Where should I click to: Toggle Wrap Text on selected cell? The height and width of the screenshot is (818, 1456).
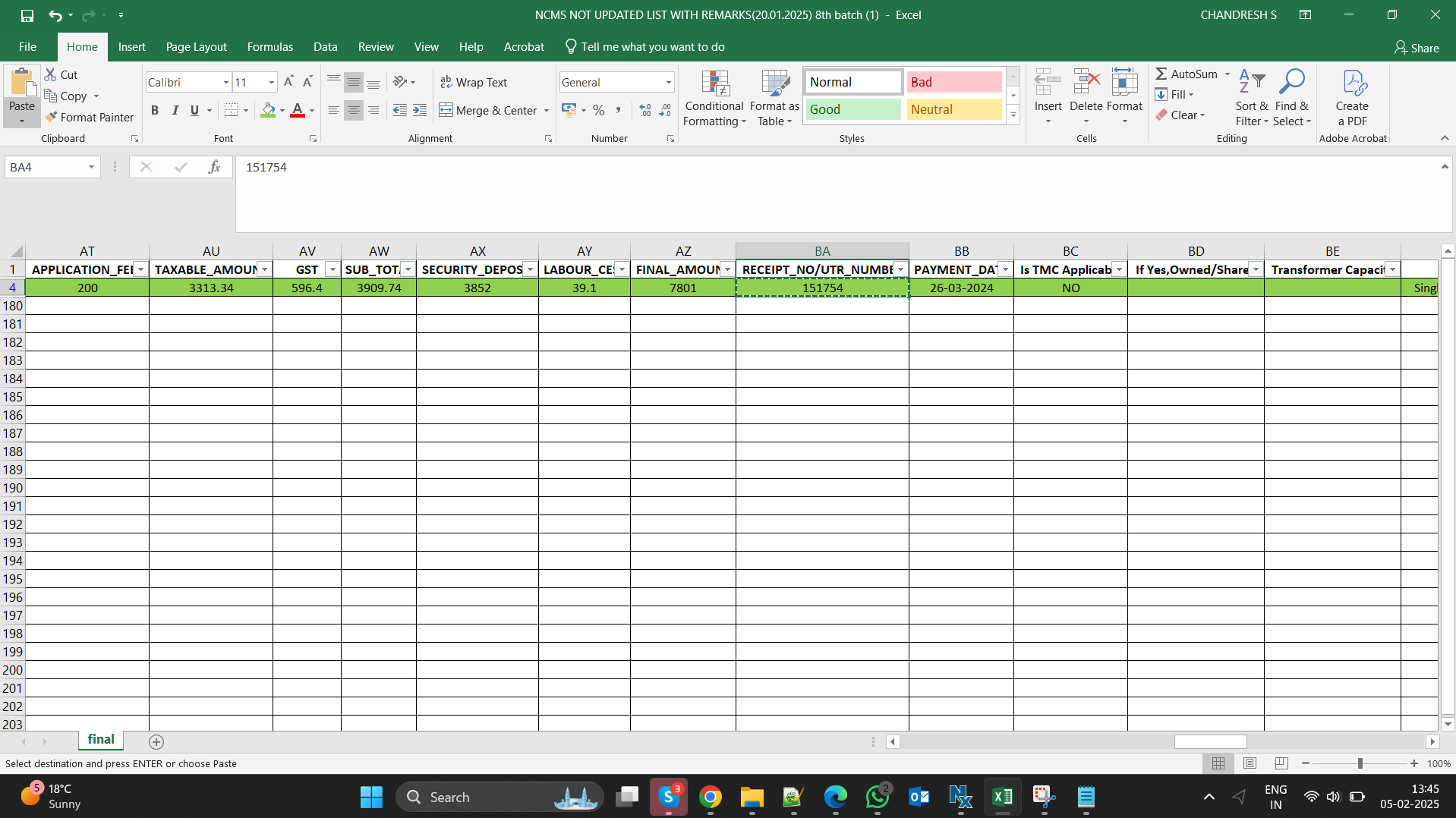pyautogui.click(x=474, y=82)
